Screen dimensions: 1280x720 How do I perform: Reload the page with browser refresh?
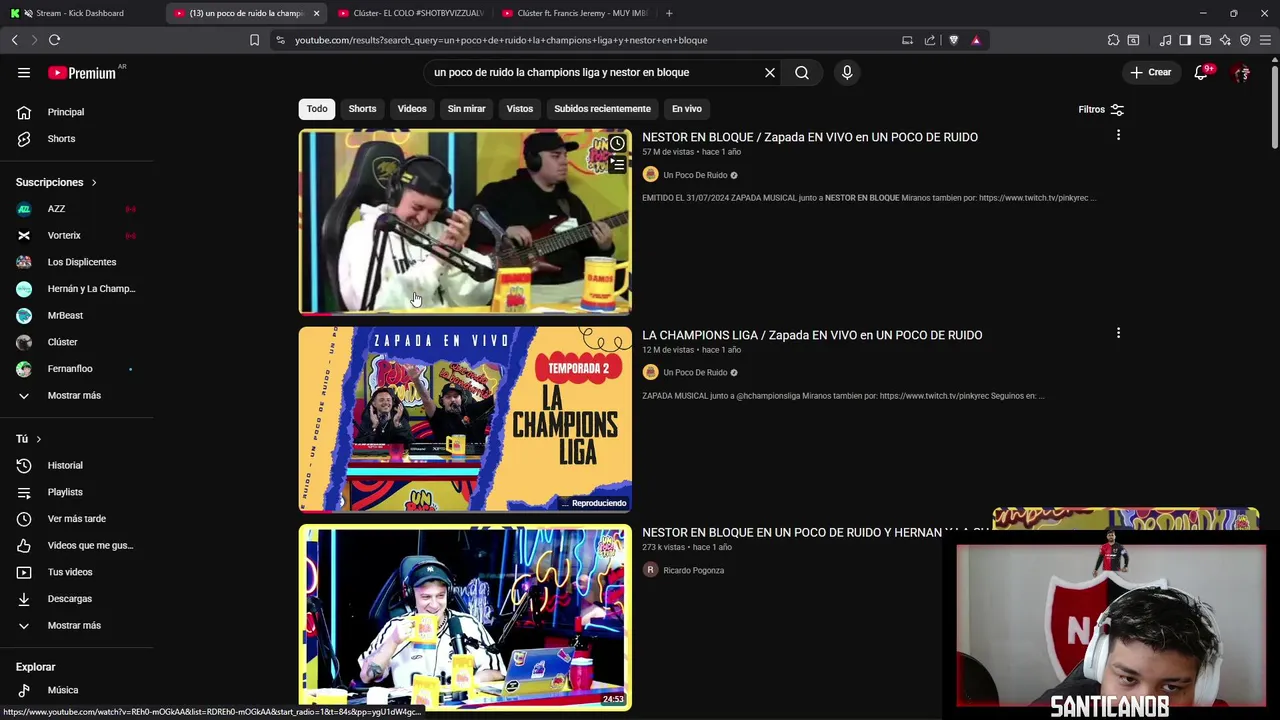(54, 40)
